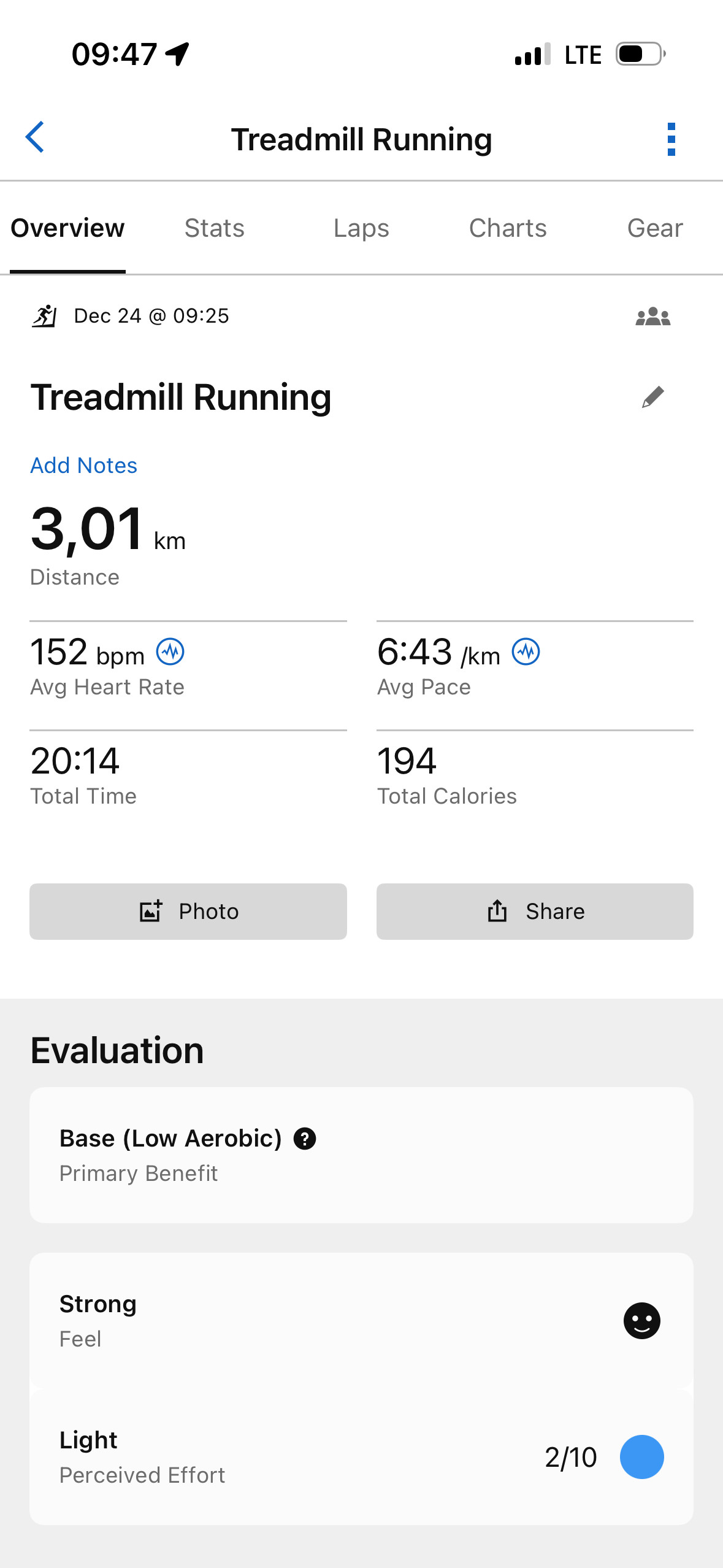Tap the blue Perceived Effort color circle
The width and height of the screenshot is (723, 1568).
point(641,1457)
